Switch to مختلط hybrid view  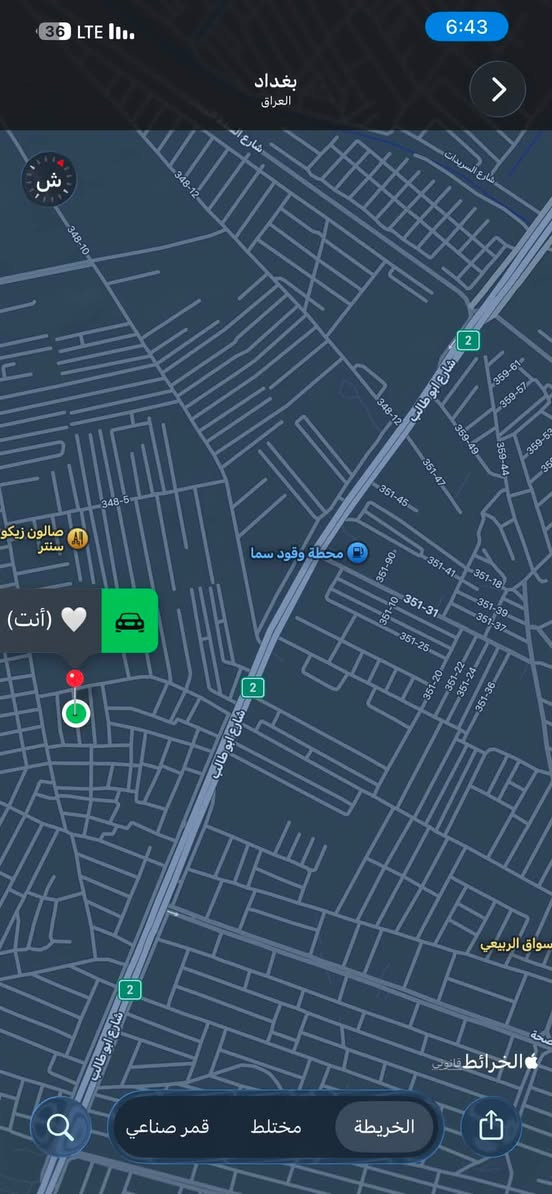[276, 1126]
